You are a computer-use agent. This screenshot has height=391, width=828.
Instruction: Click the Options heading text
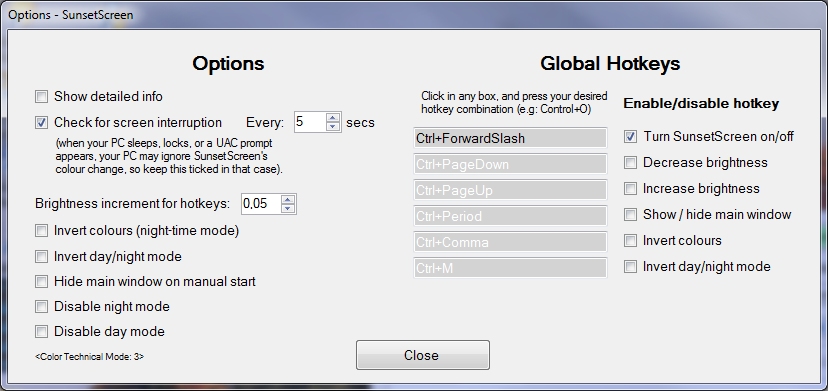pyautogui.click(x=228, y=63)
